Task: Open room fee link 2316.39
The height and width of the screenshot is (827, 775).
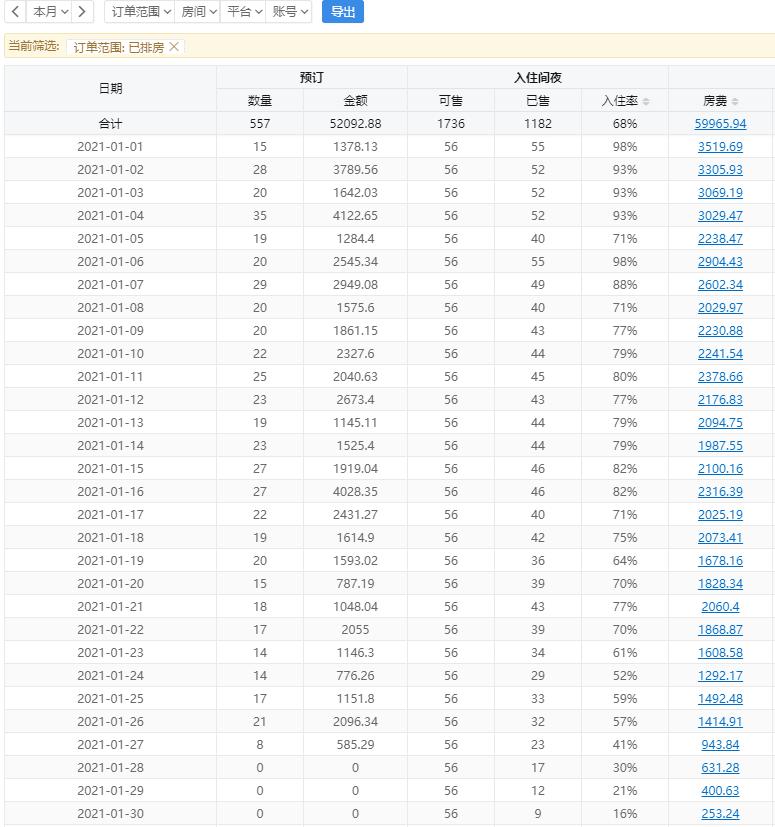Action: pyautogui.click(x=720, y=492)
